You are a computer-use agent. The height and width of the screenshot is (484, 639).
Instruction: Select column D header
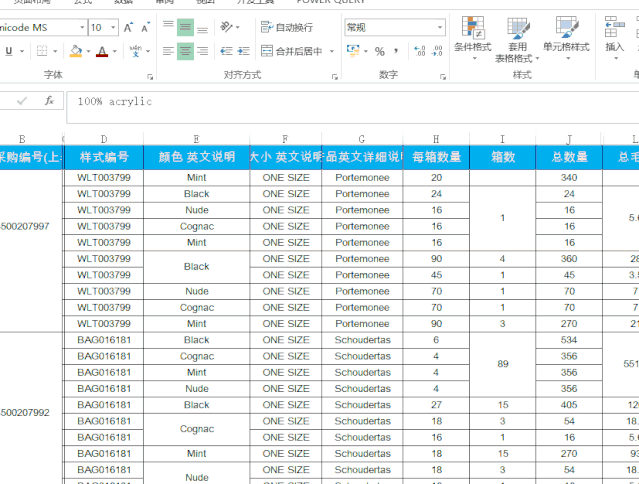point(104,139)
